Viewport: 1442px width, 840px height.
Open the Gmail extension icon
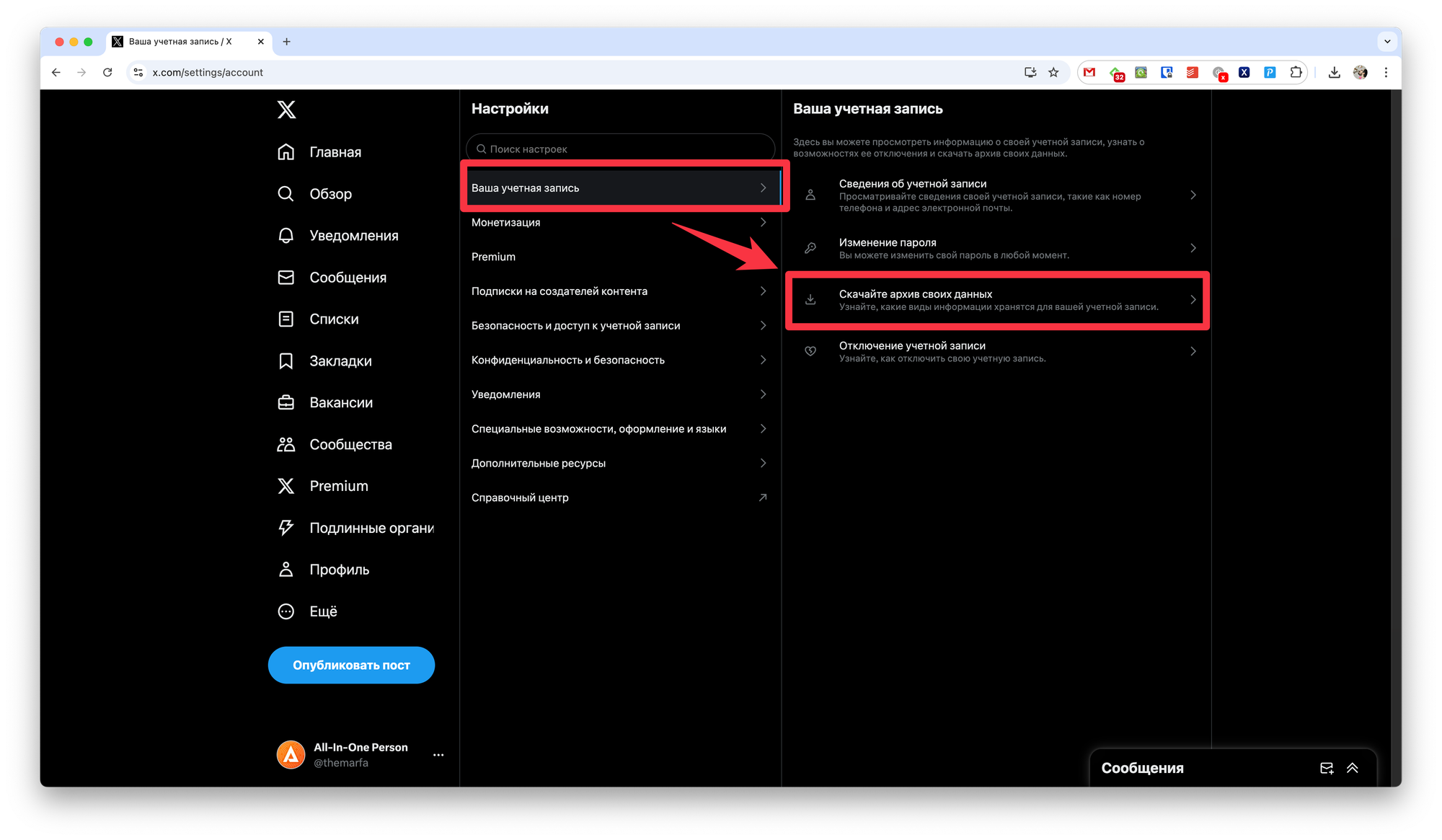coord(1089,72)
